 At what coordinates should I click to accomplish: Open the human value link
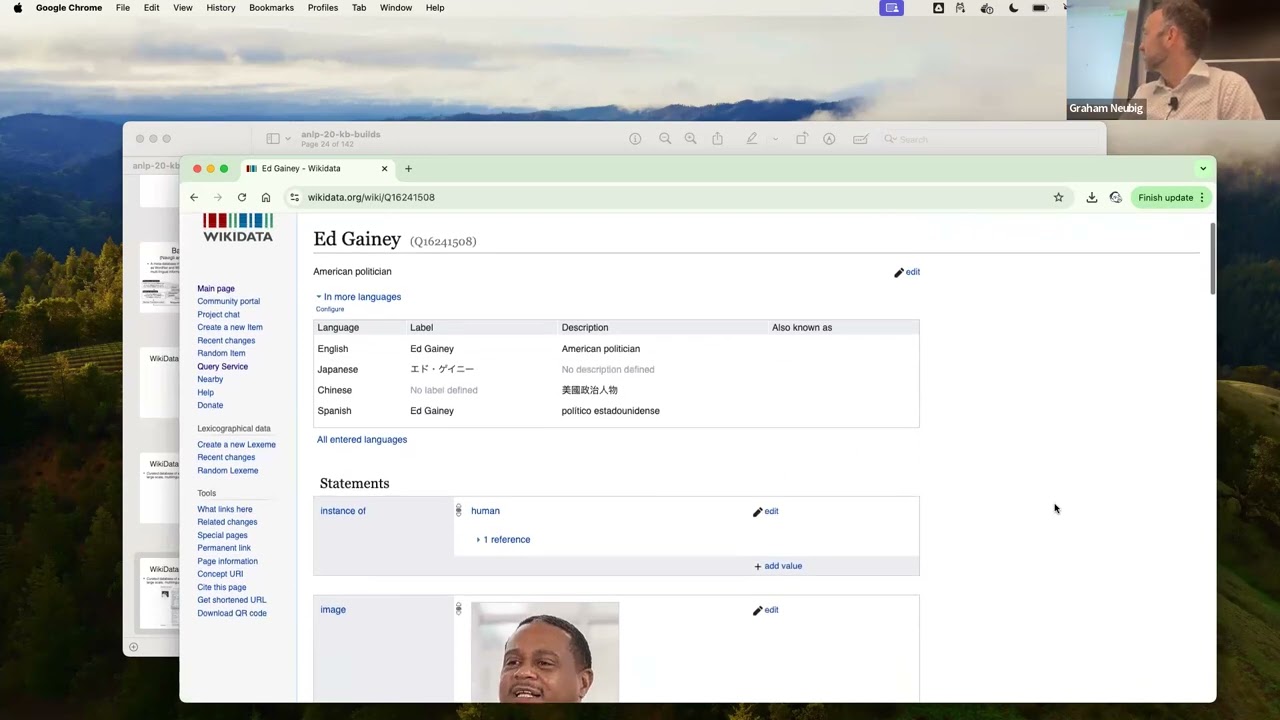coord(485,511)
